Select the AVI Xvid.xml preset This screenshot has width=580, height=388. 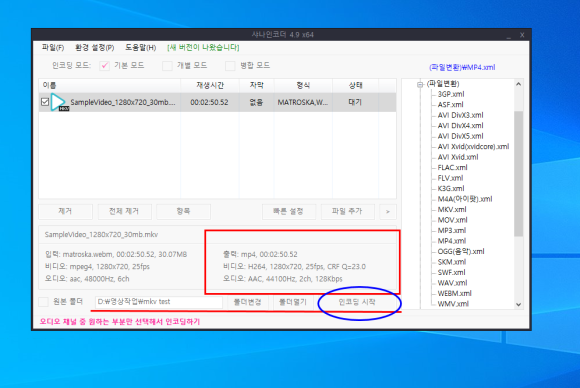pos(458,157)
